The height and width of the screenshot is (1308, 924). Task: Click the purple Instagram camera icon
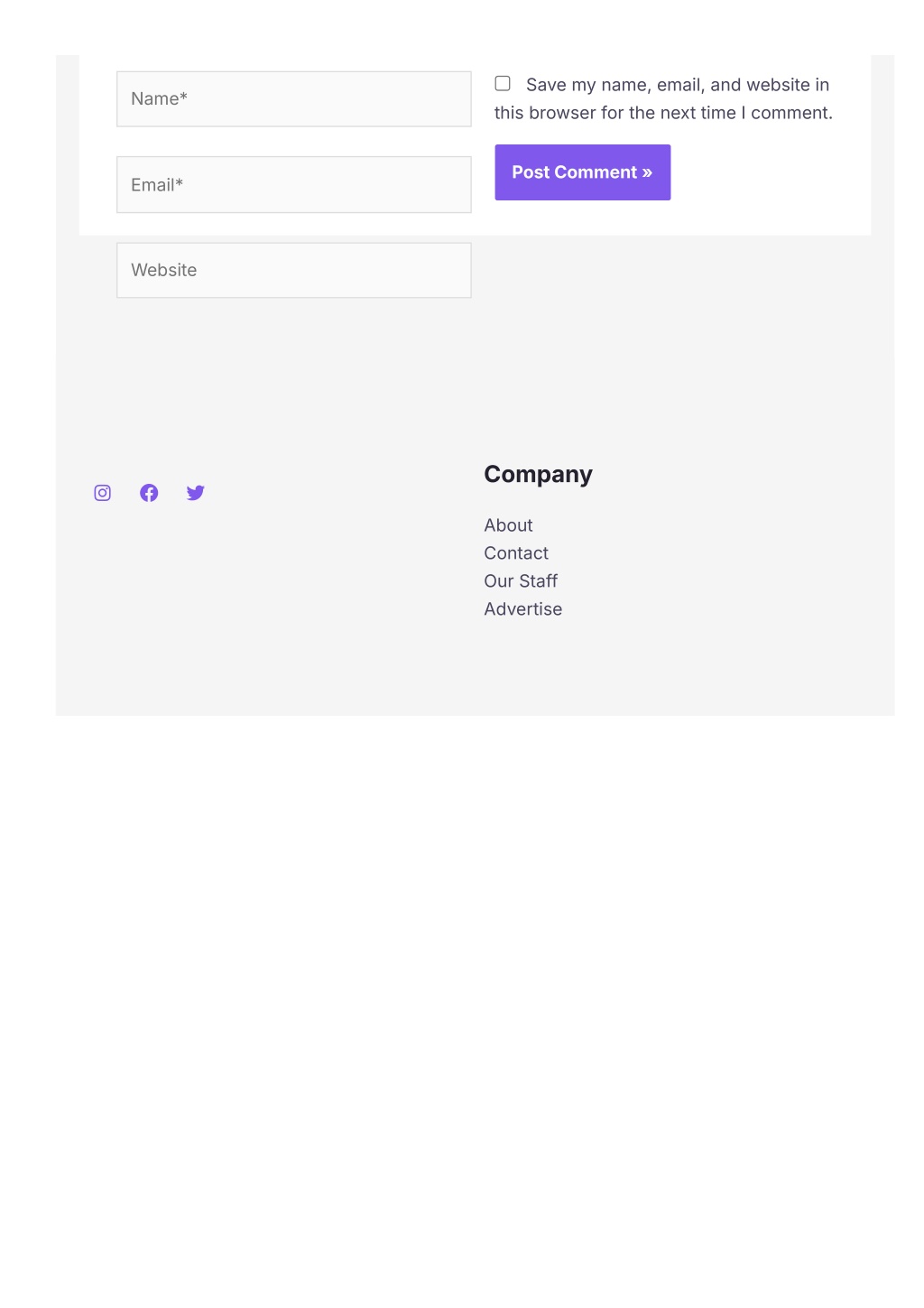(103, 493)
